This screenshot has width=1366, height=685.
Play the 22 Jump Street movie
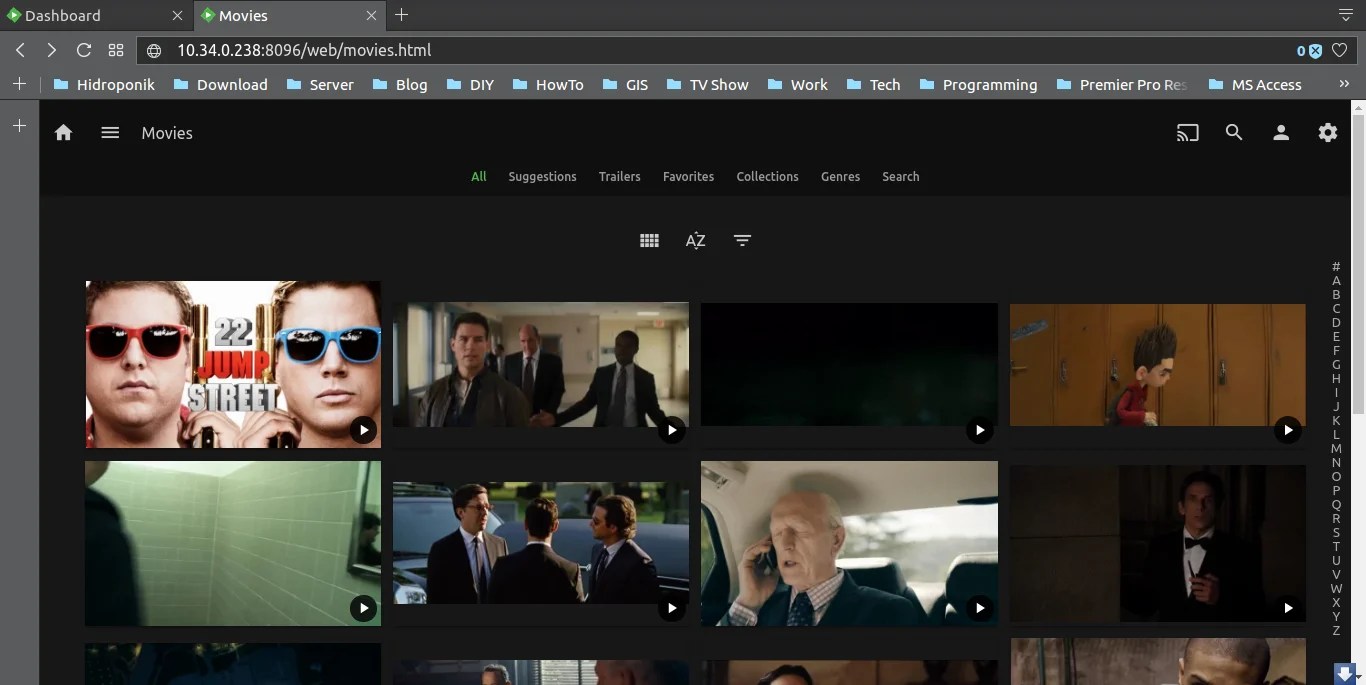click(x=363, y=430)
